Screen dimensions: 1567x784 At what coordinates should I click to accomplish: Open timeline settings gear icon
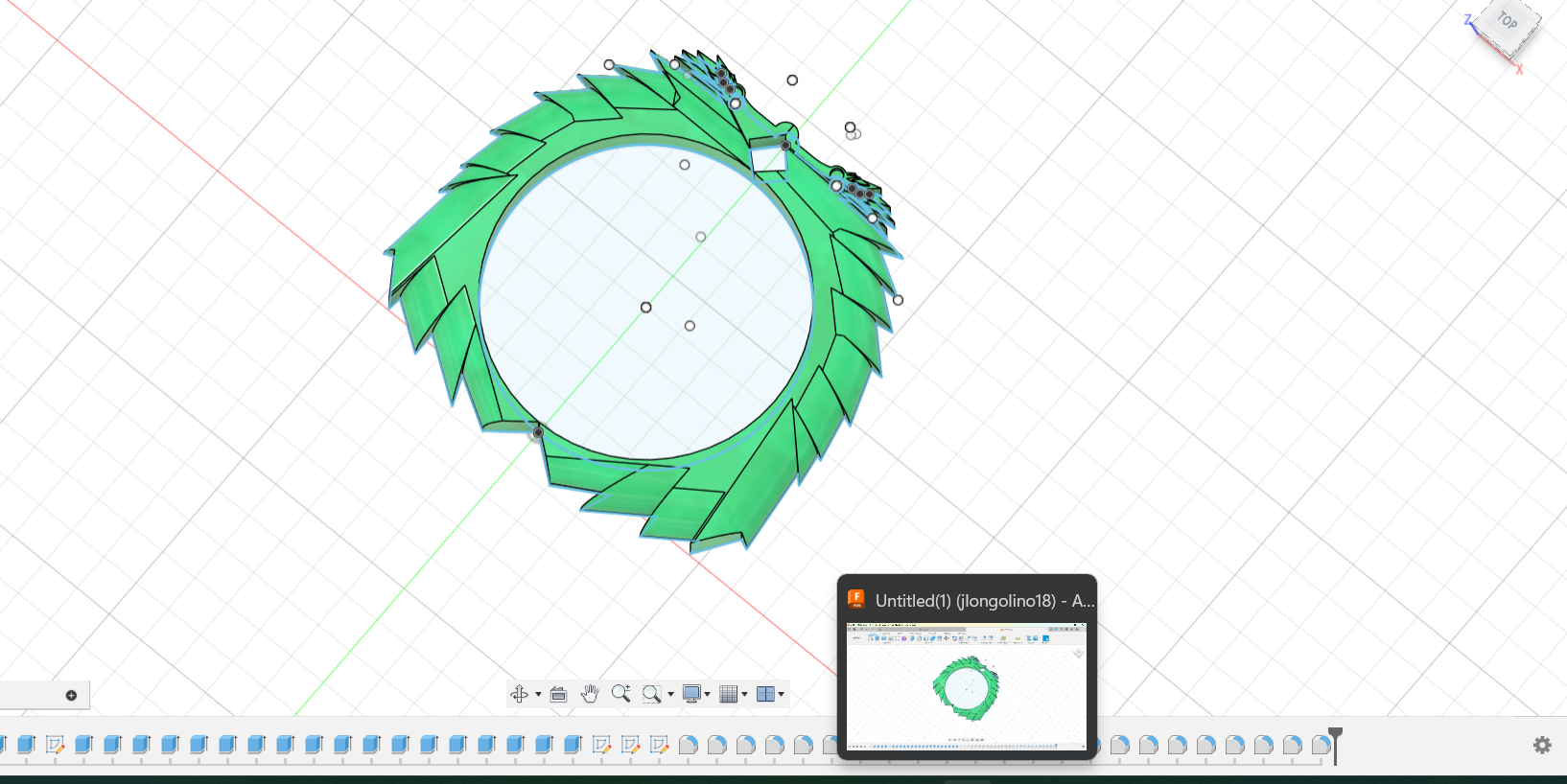pyautogui.click(x=1542, y=745)
